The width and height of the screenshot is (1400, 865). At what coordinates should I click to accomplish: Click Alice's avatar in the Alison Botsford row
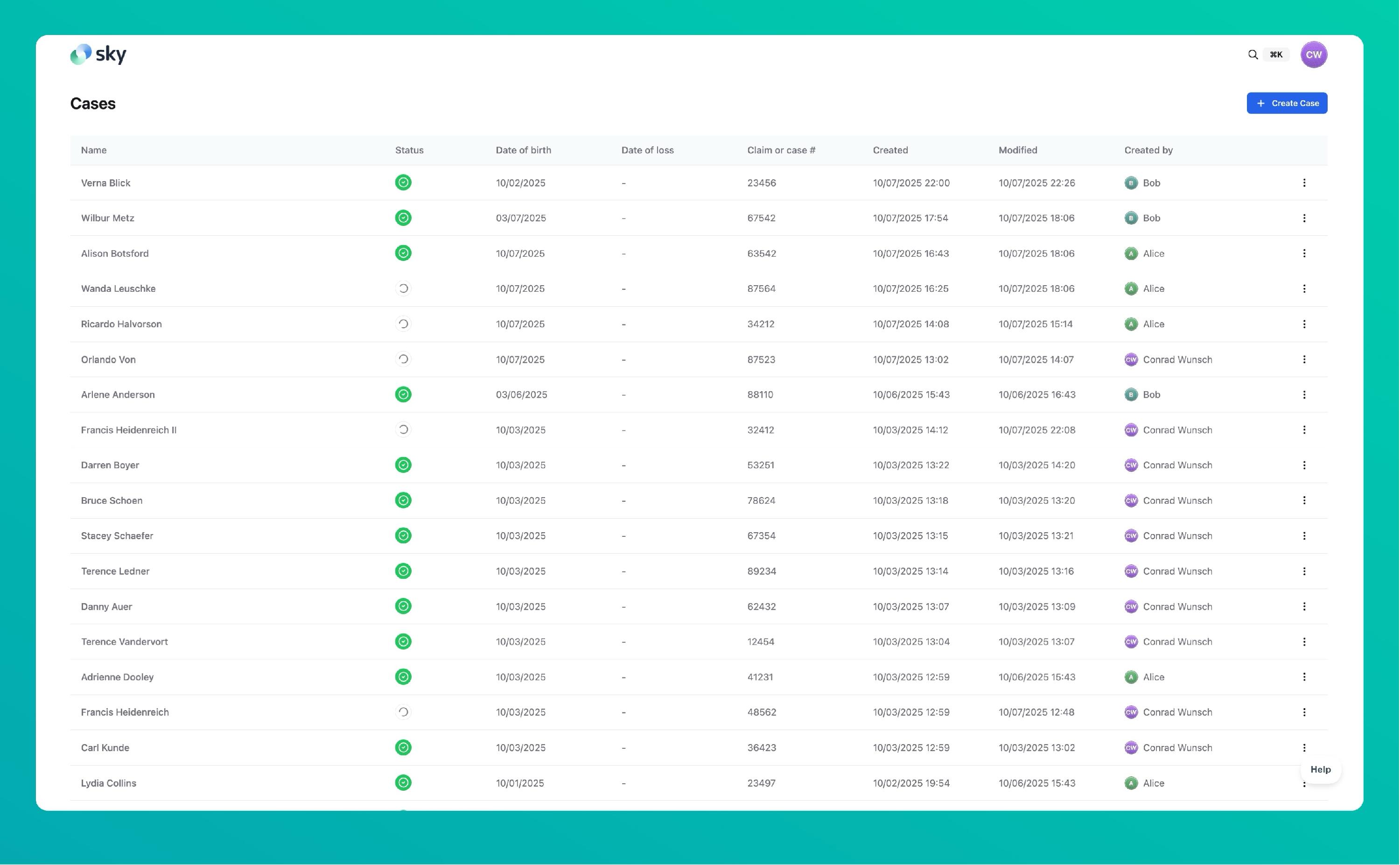pos(1131,253)
